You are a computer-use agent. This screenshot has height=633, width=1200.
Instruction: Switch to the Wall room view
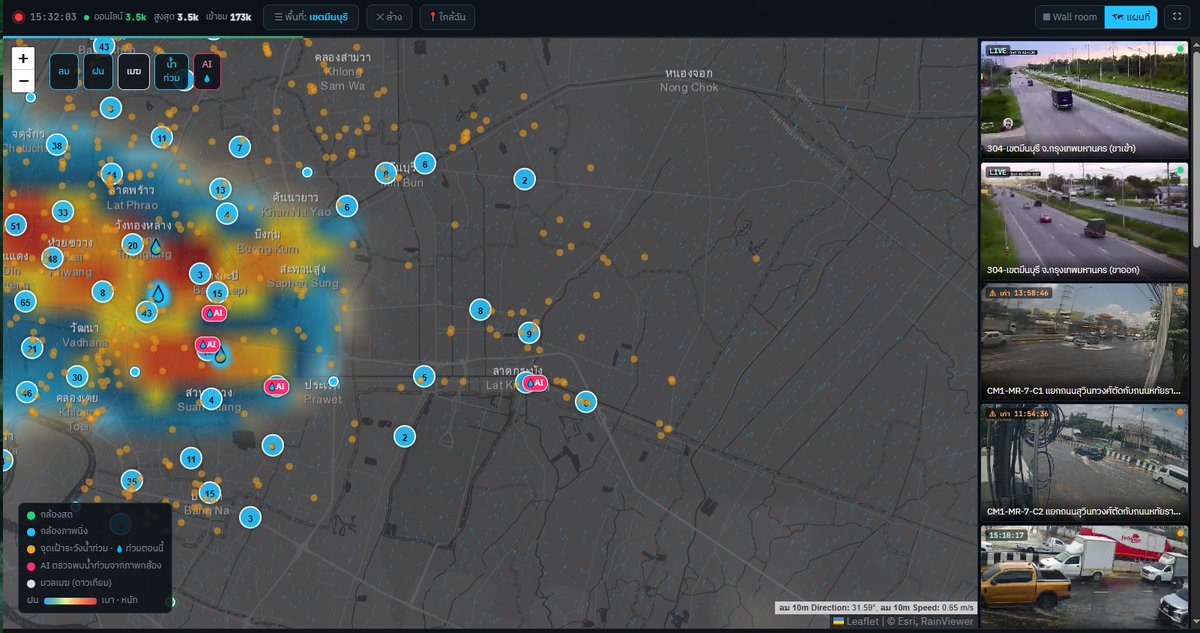1070,17
